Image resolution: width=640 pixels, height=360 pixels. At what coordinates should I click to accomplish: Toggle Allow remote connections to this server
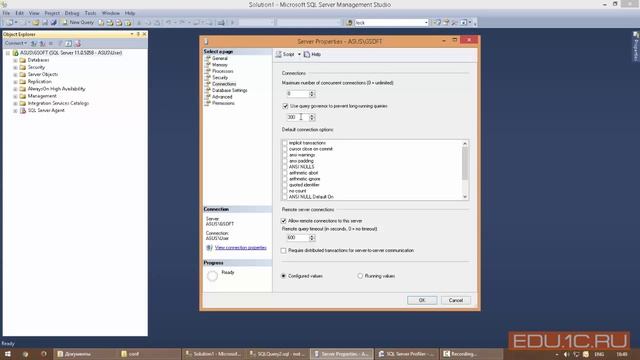[x=284, y=221]
